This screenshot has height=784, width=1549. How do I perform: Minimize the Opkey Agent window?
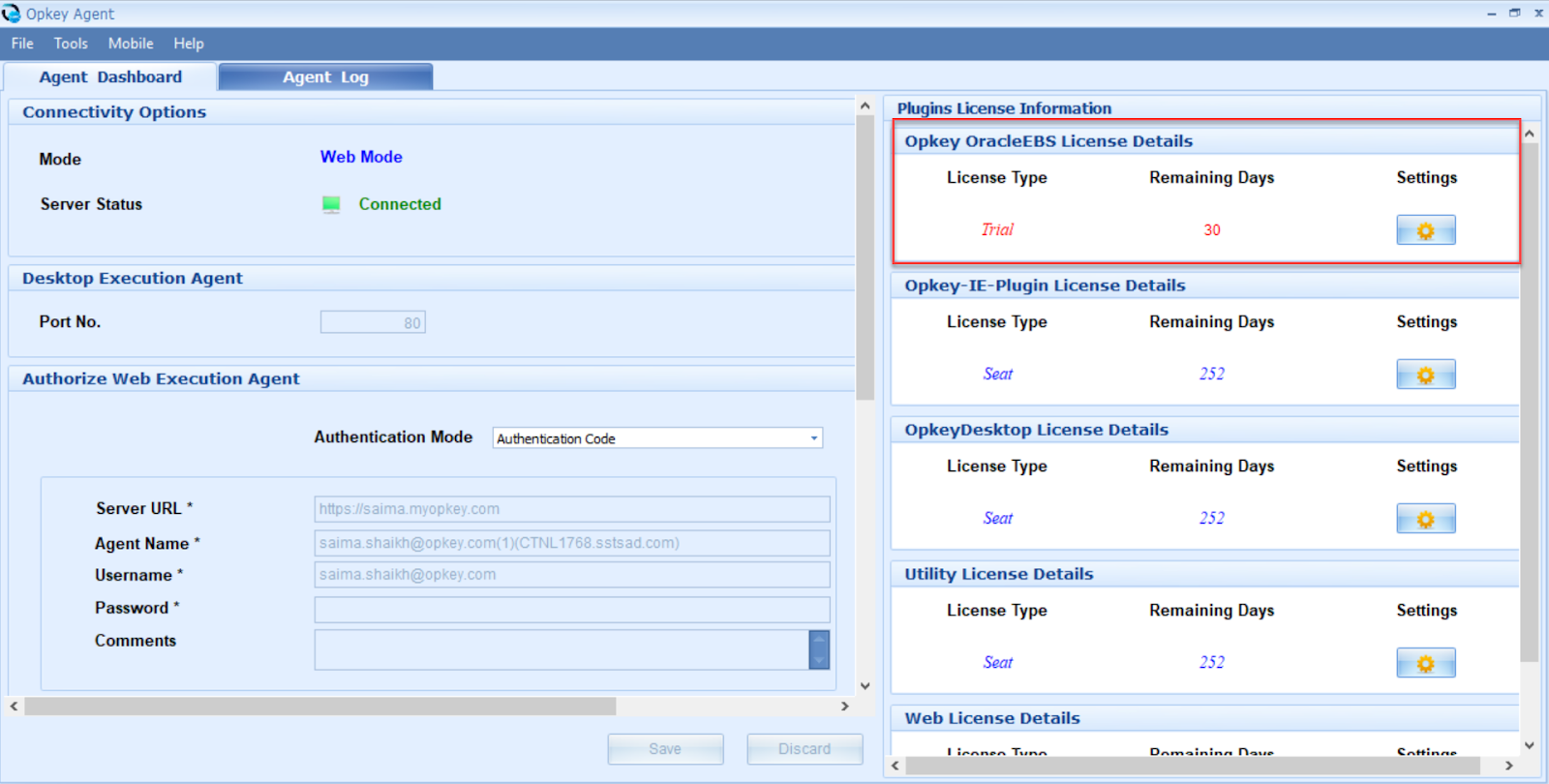pos(1491,14)
